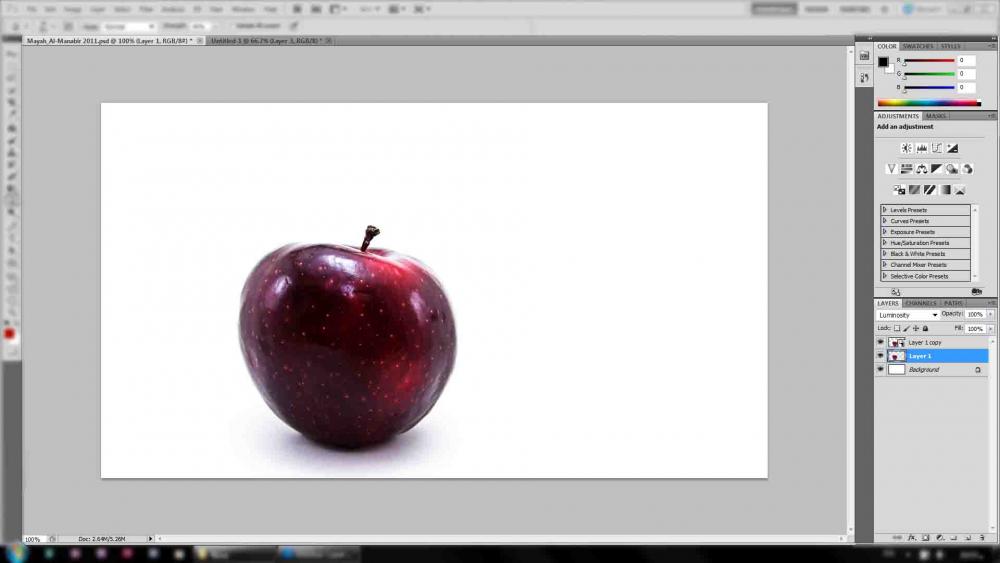Switch to the Masks tab
Screen dimensions: 1000x563
pyautogui.click(x=936, y=116)
